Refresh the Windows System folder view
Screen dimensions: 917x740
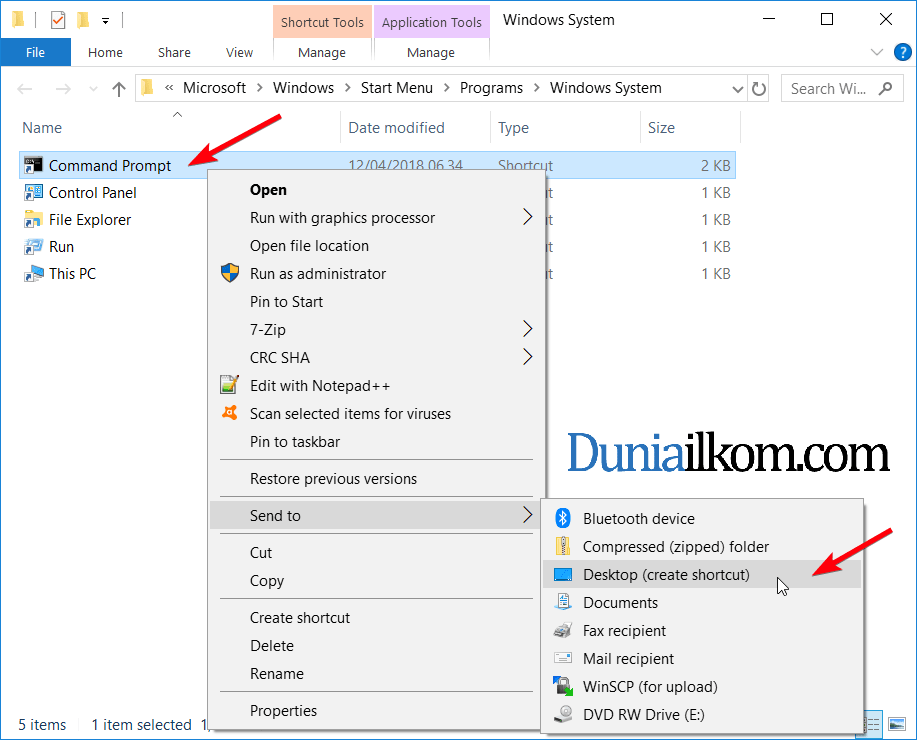coord(759,89)
